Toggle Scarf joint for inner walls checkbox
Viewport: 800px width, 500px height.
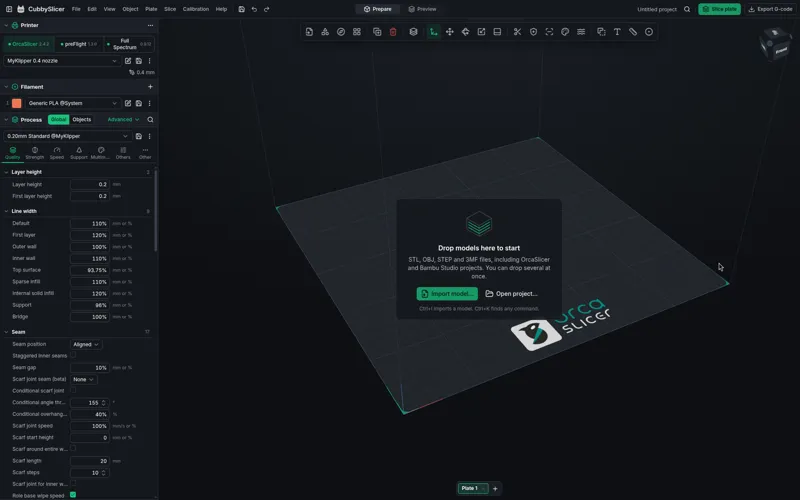73,483
